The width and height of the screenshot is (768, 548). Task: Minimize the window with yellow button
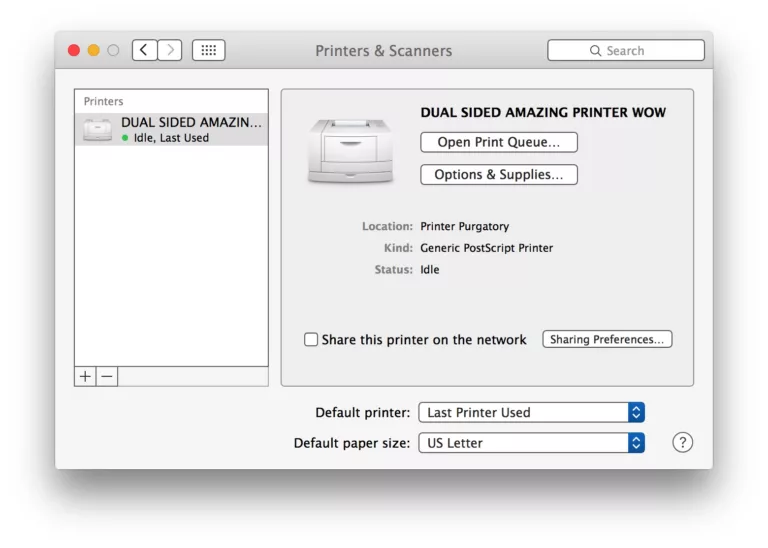click(x=94, y=50)
